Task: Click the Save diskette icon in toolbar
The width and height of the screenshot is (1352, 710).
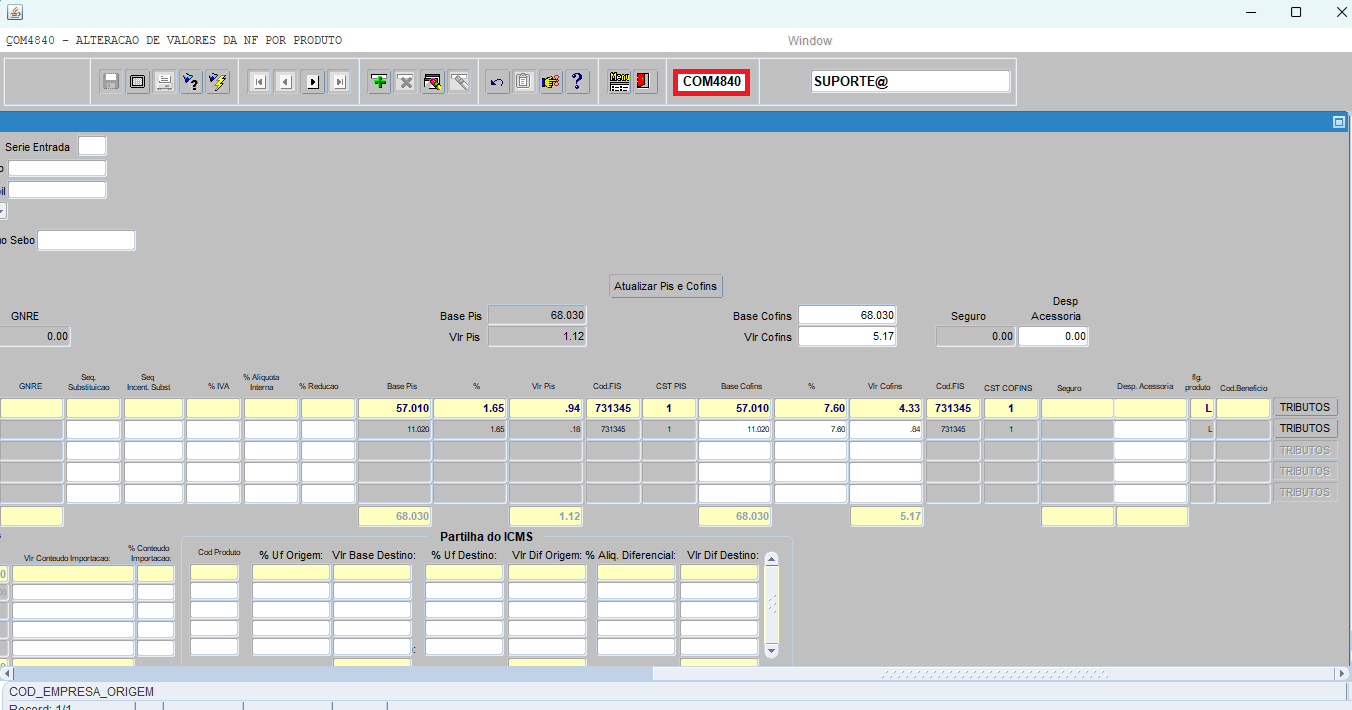Action: coord(111,82)
